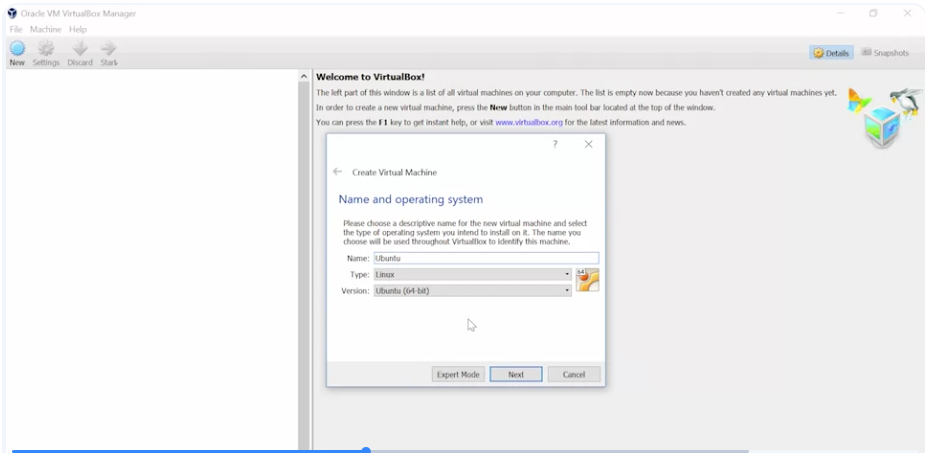Click the Ubuntu 64-bit OS logo icon

tap(587, 280)
